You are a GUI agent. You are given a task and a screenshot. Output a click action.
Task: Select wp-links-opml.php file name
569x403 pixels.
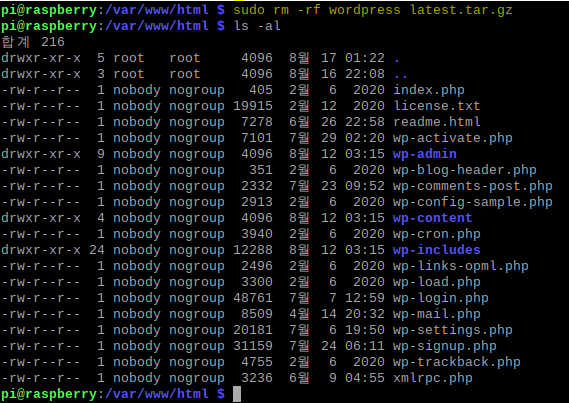point(461,266)
